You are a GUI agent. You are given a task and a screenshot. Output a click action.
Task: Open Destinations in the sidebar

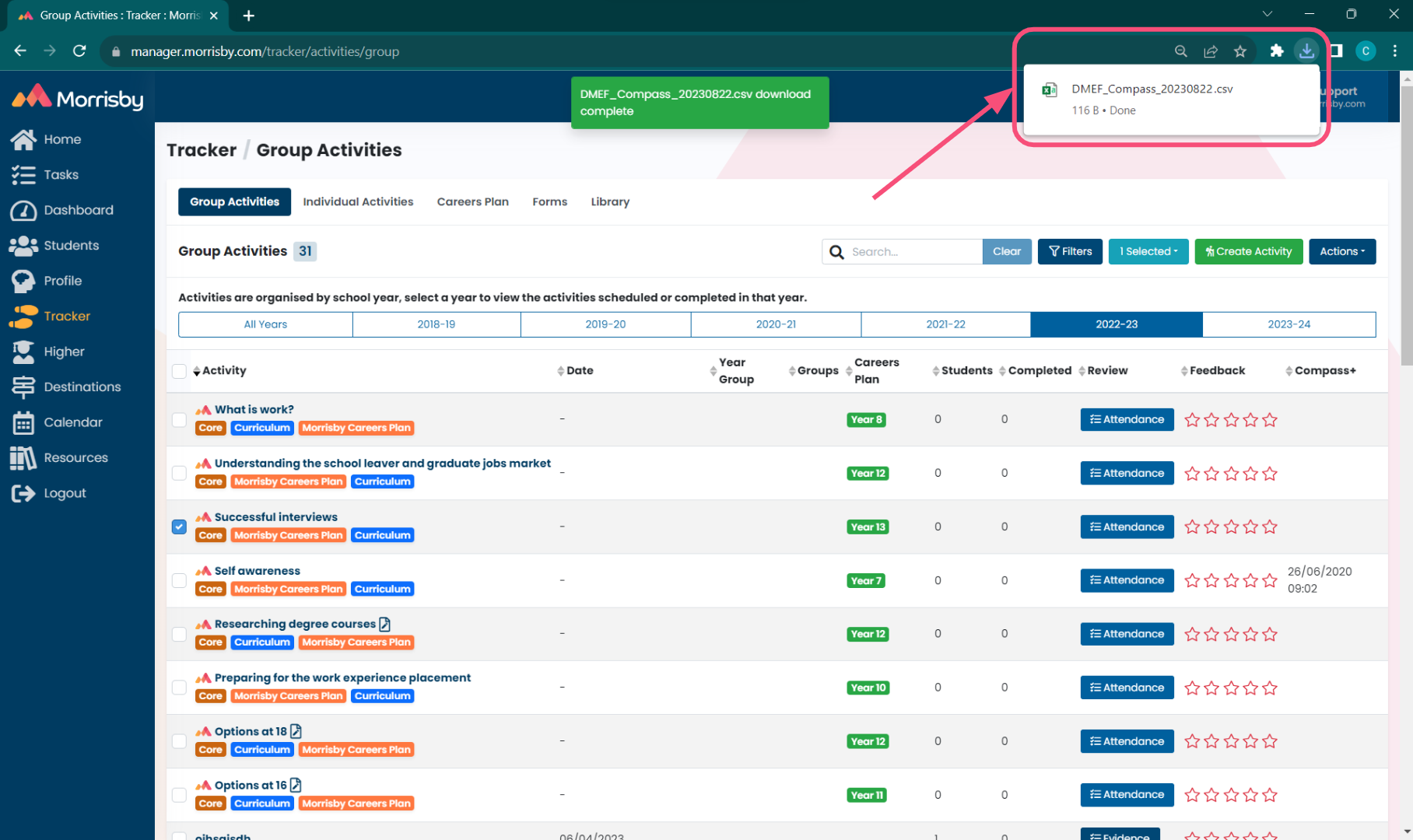(66, 387)
